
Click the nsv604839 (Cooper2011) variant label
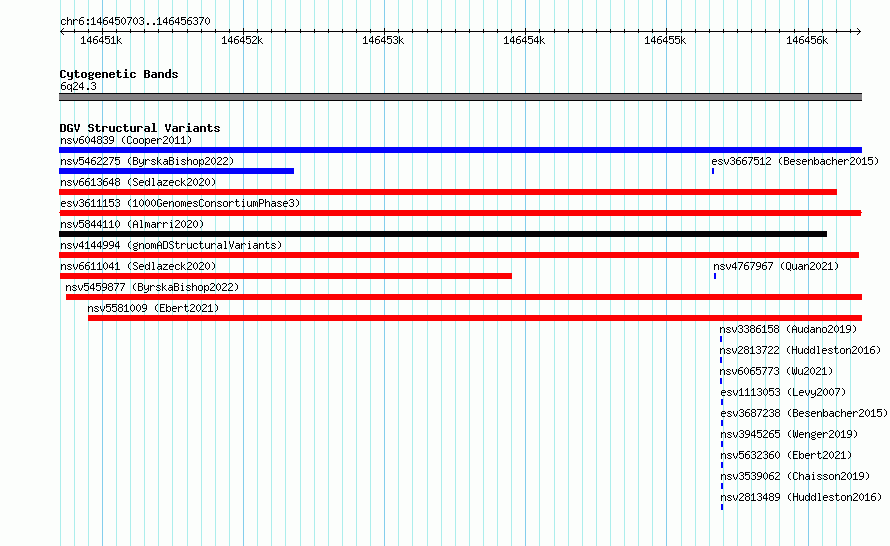point(126,140)
